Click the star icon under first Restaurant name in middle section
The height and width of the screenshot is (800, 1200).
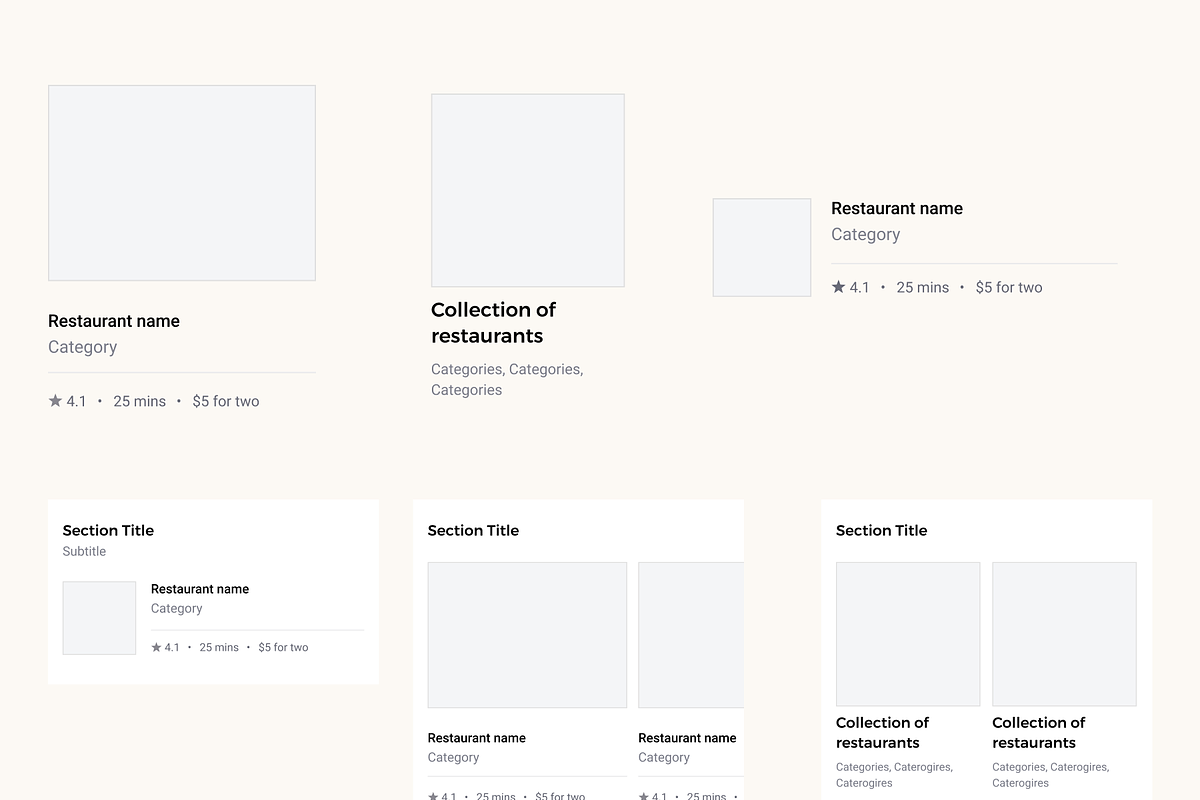[433, 796]
